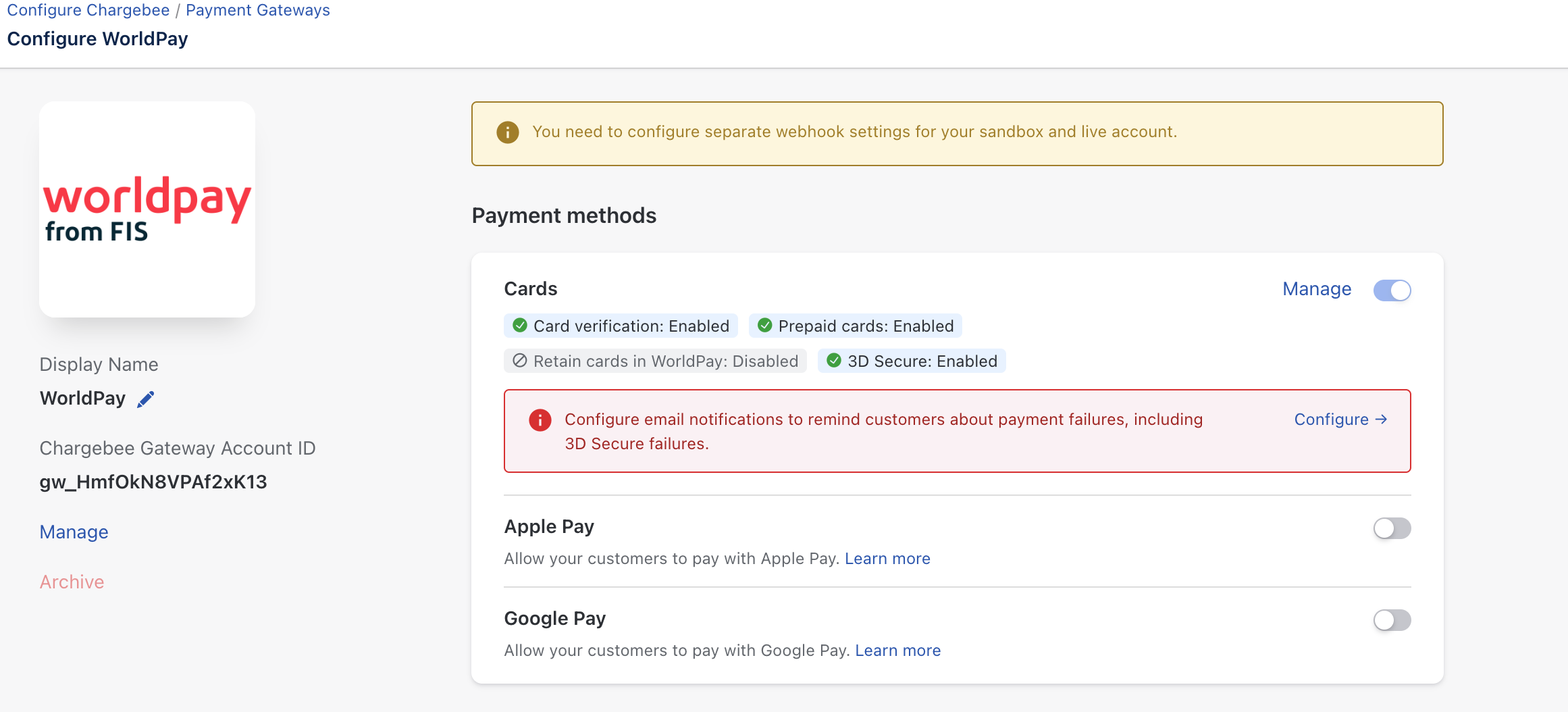
Task: Click the pencil icon beside WorldPay display name
Action: pyautogui.click(x=146, y=399)
